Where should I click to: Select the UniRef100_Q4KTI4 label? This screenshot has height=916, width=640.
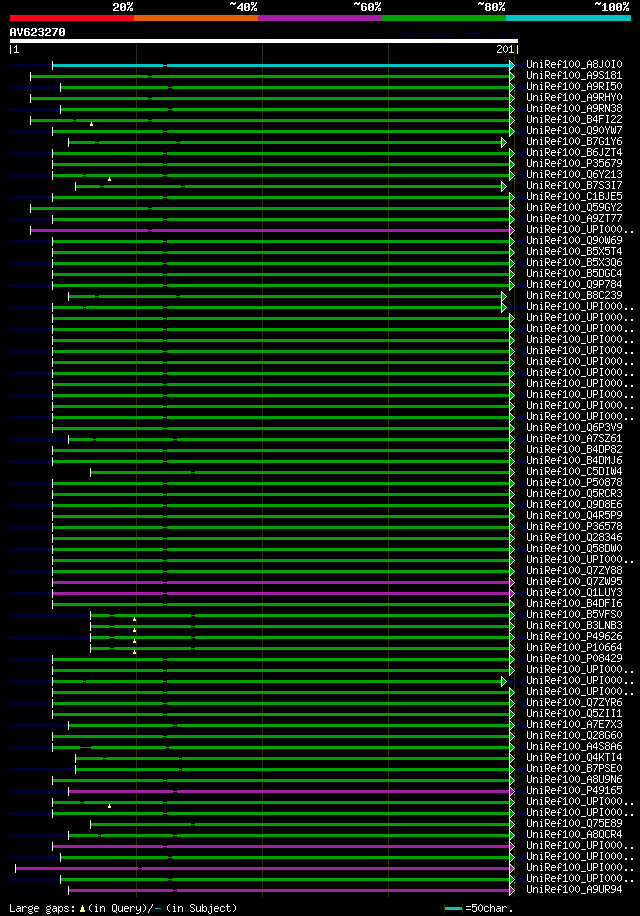coord(574,758)
